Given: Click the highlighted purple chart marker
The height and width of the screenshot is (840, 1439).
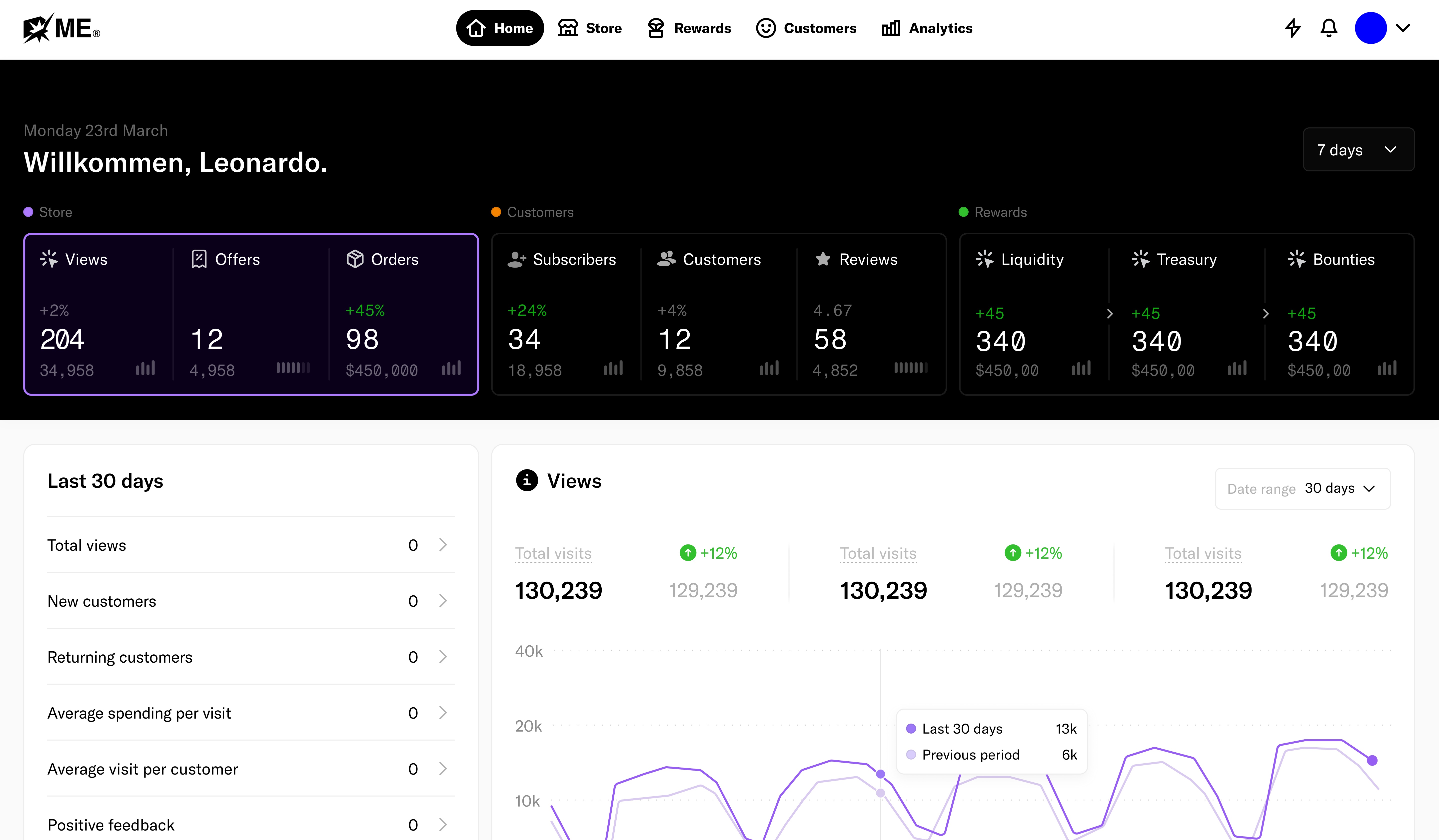Looking at the screenshot, I should (x=881, y=774).
